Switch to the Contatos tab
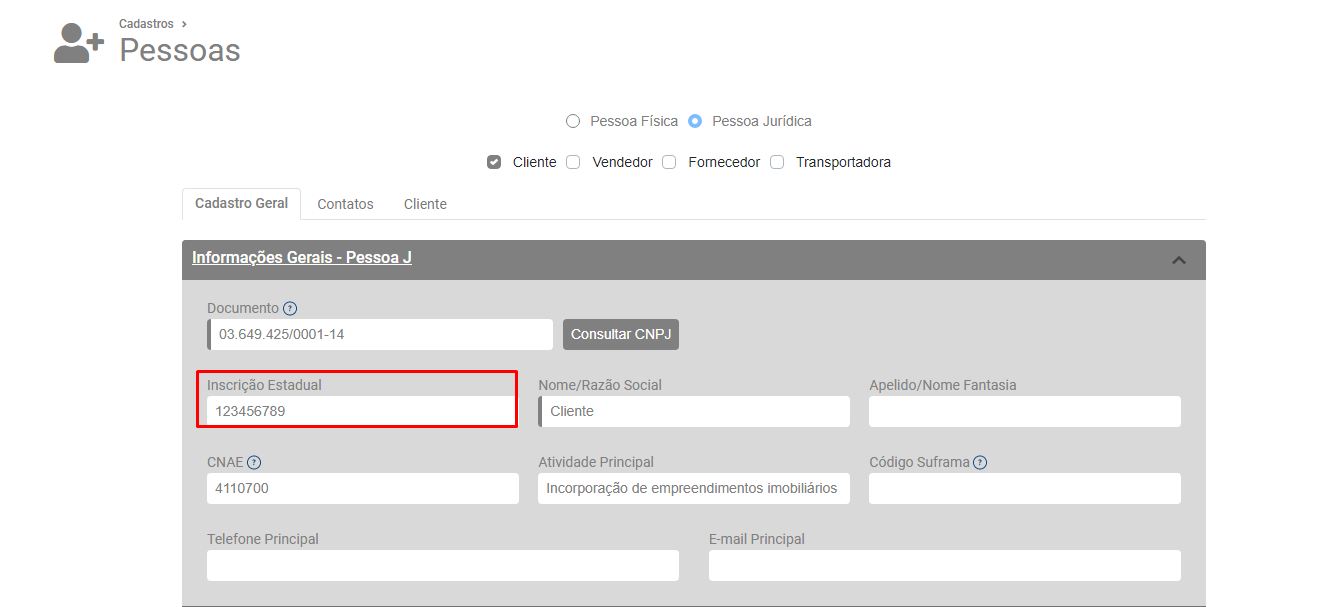The height and width of the screenshot is (607, 1342). [345, 204]
